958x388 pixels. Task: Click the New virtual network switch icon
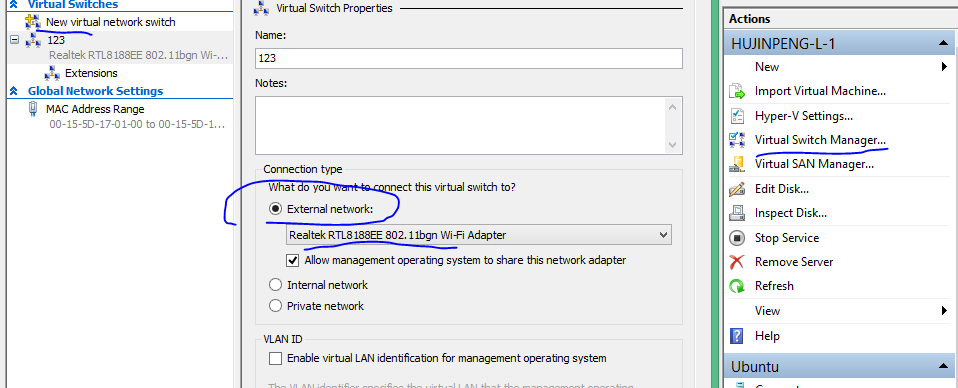[x=32, y=23]
